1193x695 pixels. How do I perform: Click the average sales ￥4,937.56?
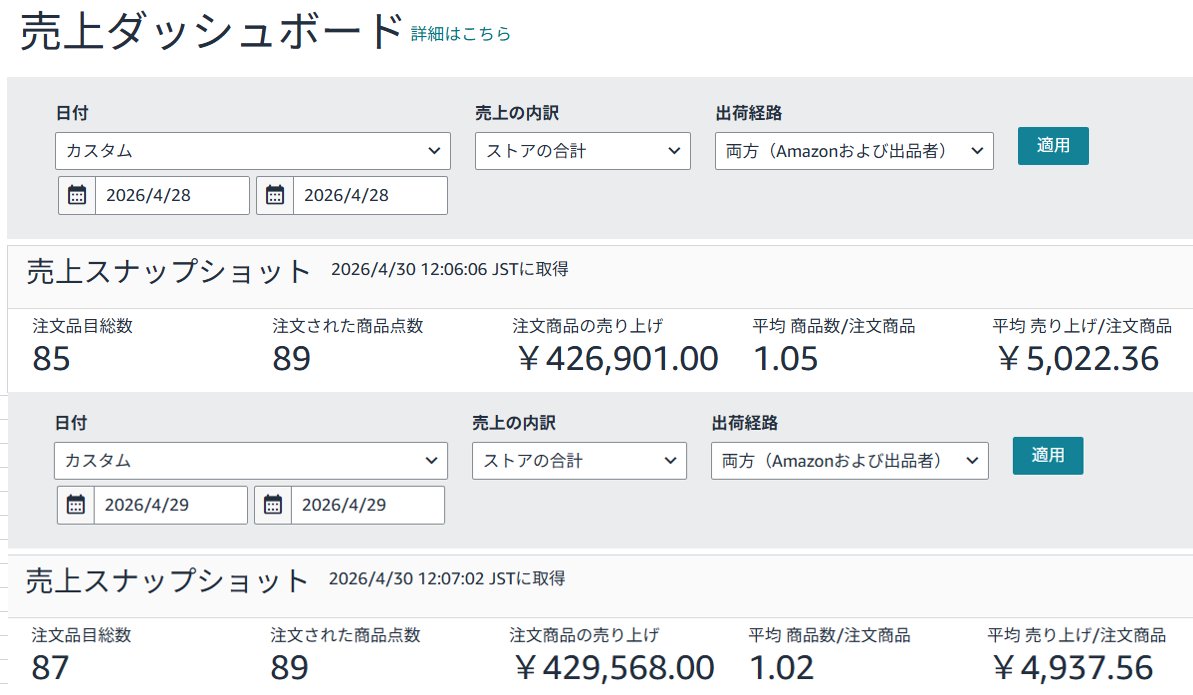coord(1072,668)
